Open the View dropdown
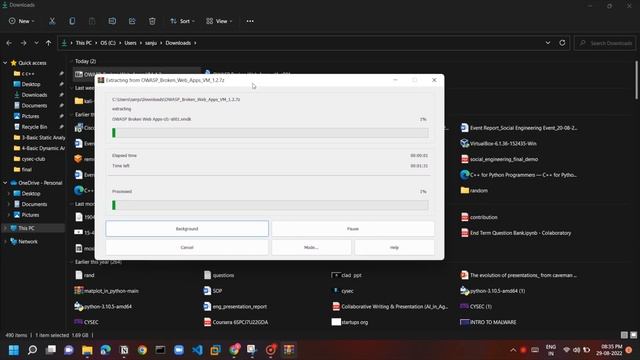Image resolution: width=640 pixels, height=360 pixels. 219,21
